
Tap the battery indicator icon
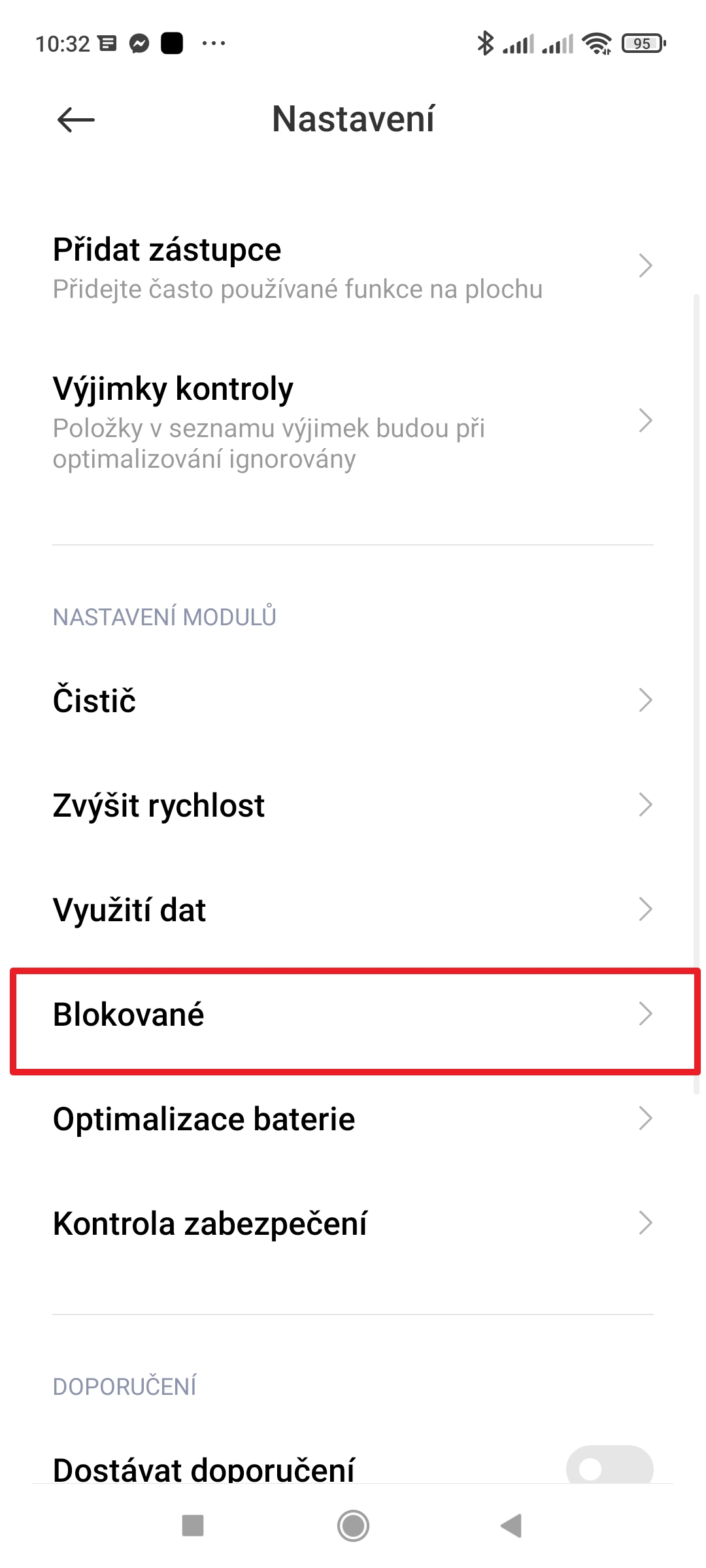(643, 44)
